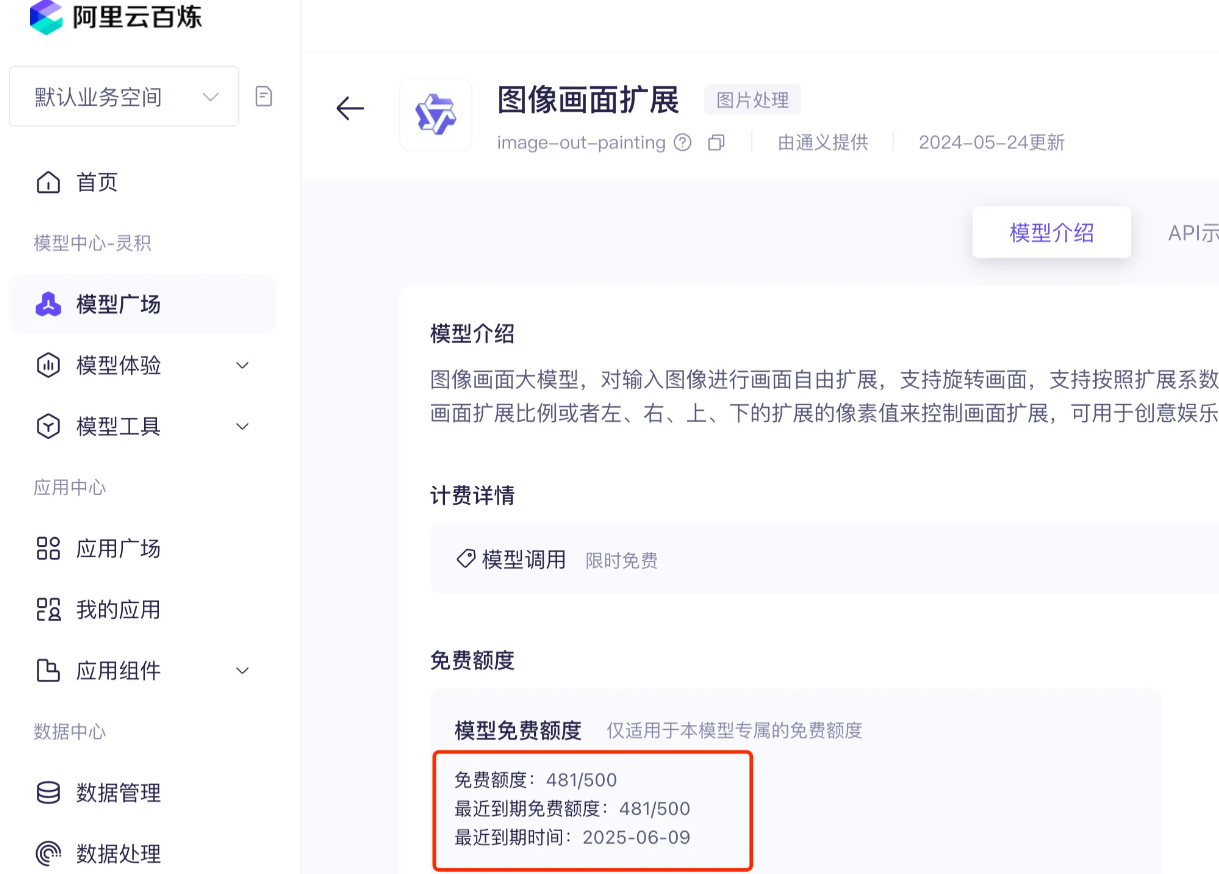Click the home icon next to 首页
The width and height of the screenshot is (1219, 874).
pos(48,182)
